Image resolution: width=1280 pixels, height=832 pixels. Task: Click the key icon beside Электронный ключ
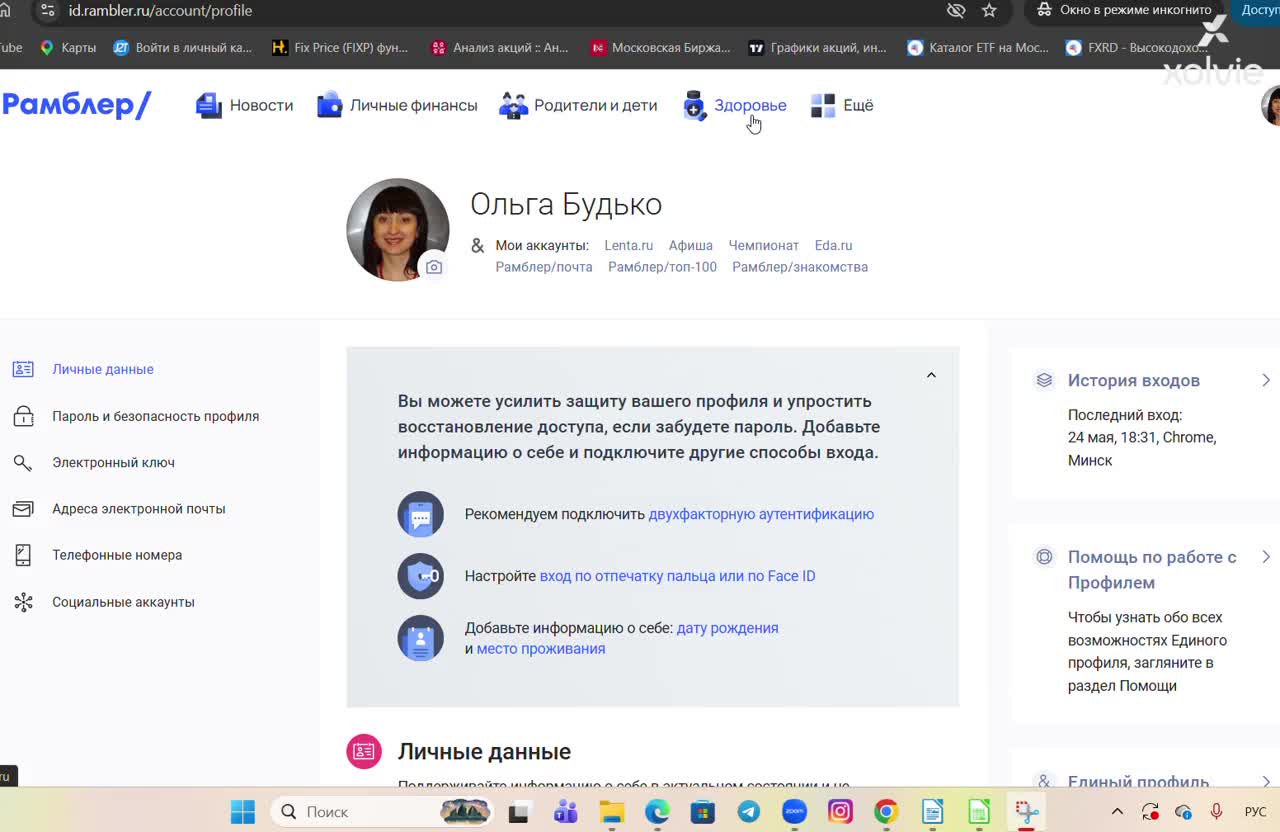(23, 462)
